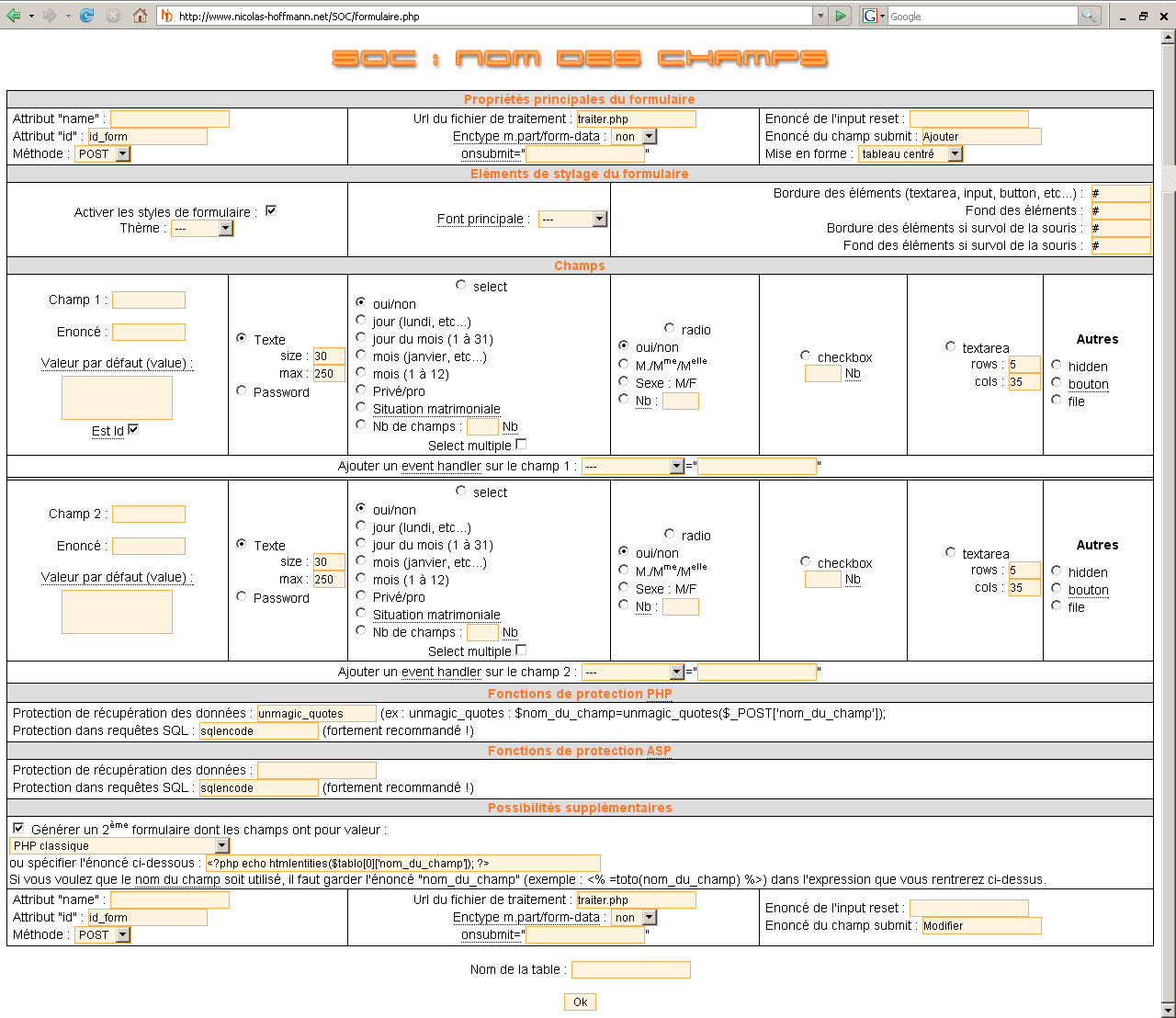Toggle Générer un 2ème formulaire checkbox

(18, 828)
